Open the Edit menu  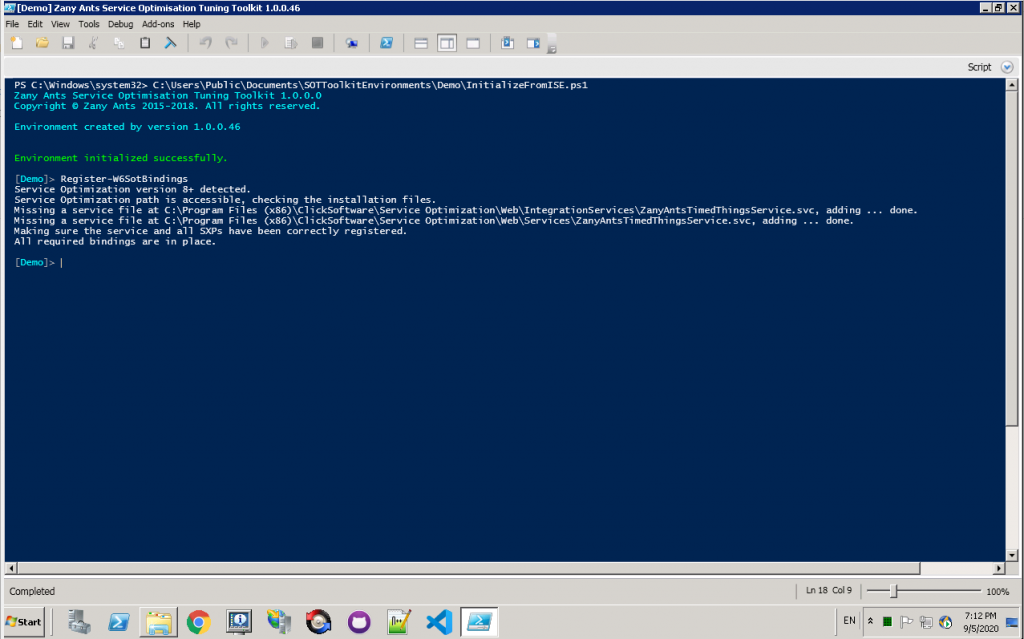[x=35, y=24]
